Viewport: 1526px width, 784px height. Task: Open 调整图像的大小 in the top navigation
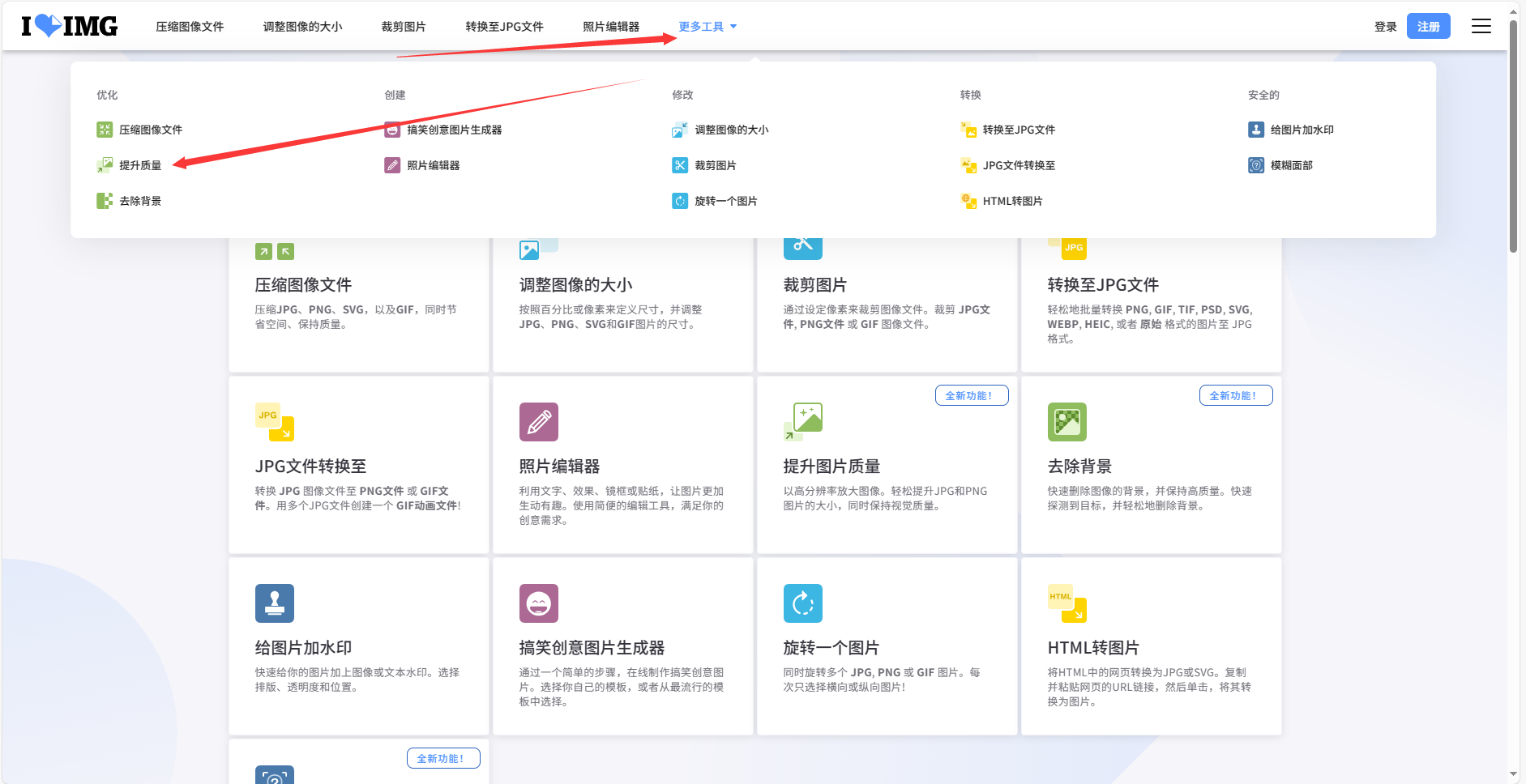tap(302, 27)
